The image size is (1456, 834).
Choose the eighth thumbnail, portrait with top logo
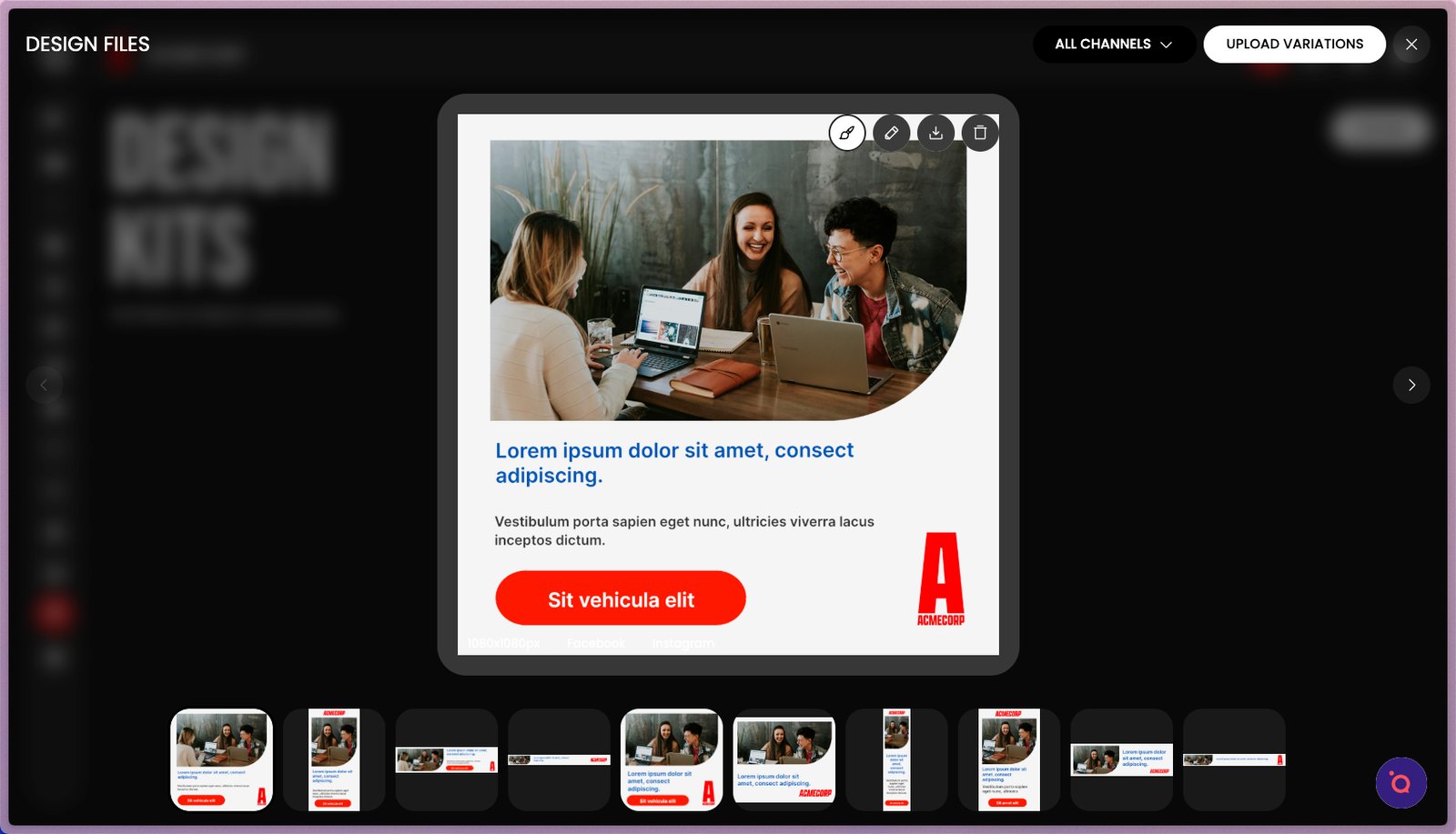pyautogui.click(x=1008, y=759)
